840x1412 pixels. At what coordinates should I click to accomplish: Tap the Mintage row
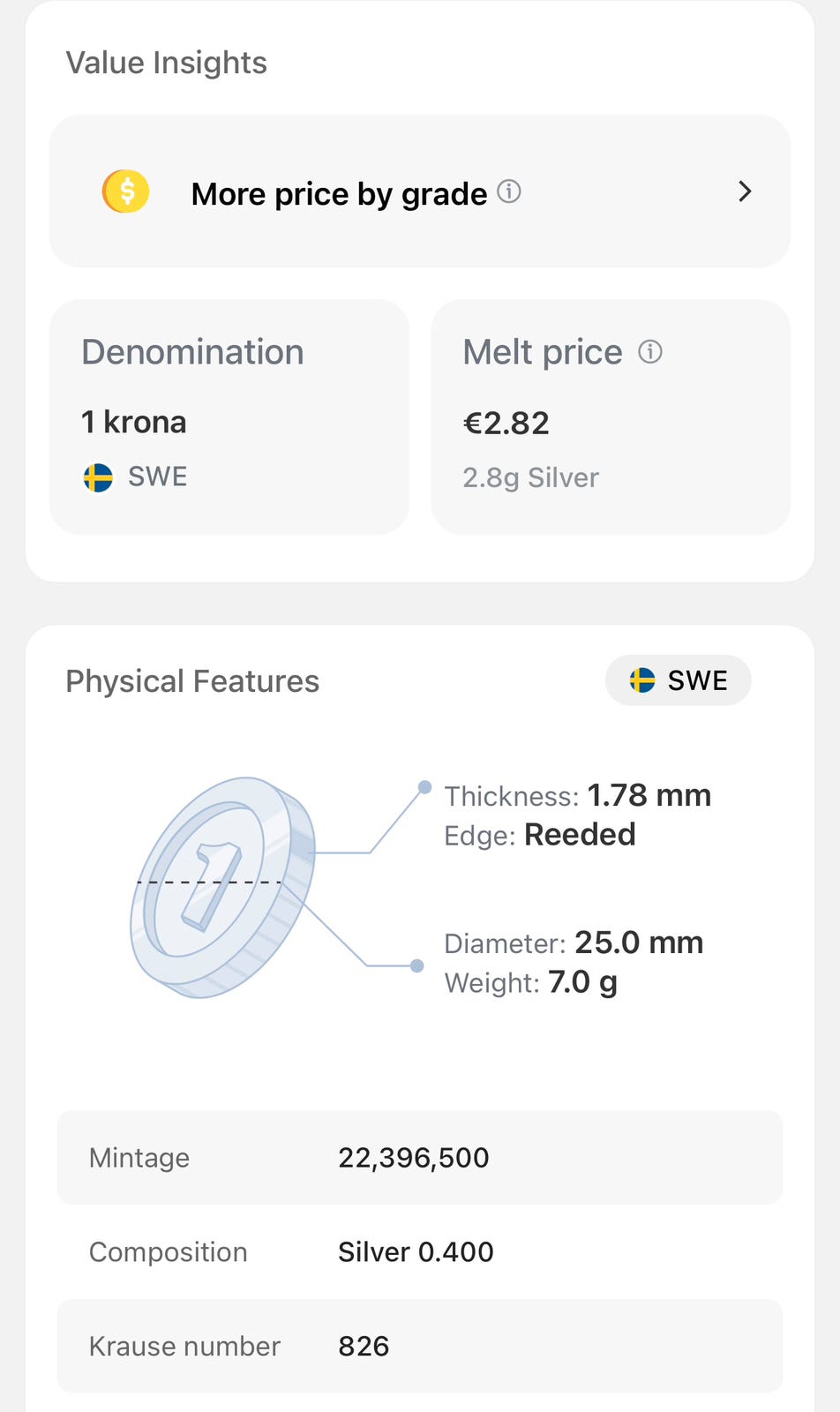pyautogui.click(x=420, y=1157)
